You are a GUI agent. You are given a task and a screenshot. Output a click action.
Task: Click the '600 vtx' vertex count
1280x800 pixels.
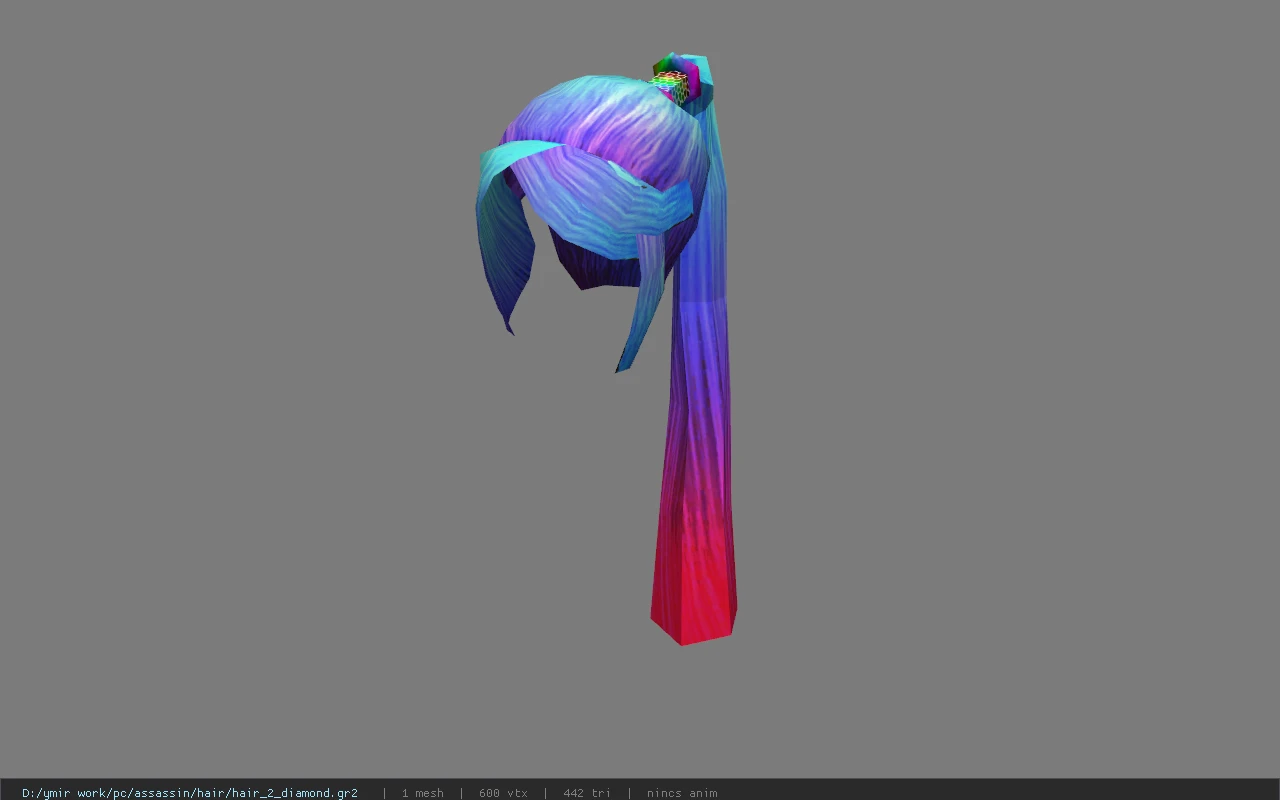coord(503,793)
